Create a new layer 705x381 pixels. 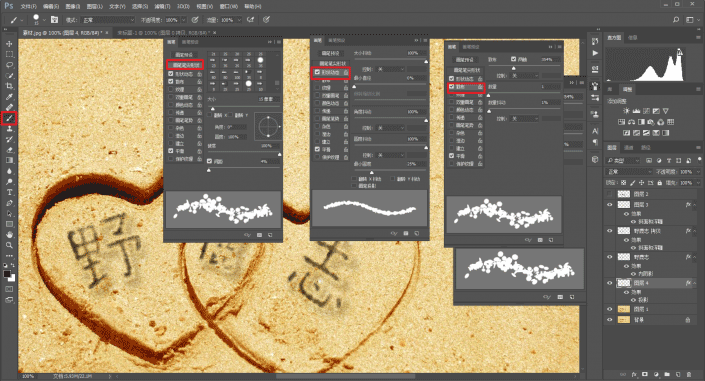click(x=678, y=374)
